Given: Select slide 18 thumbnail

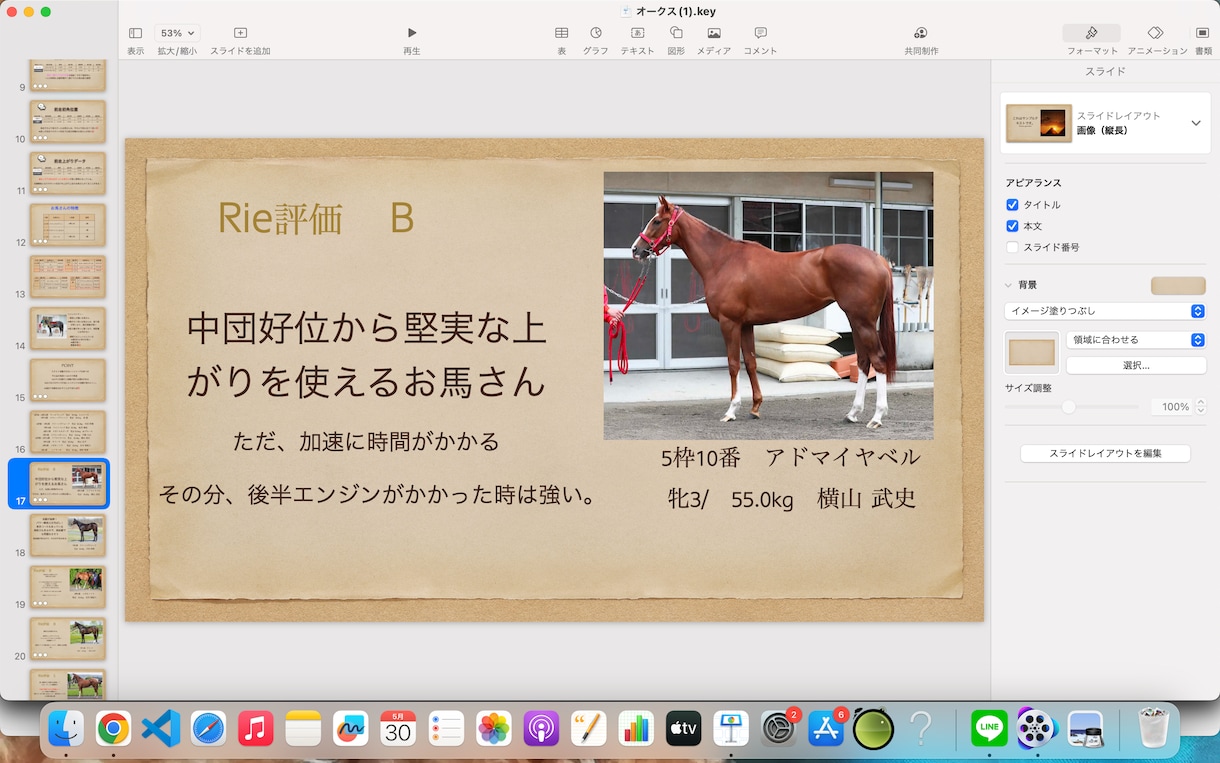Looking at the screenshot, I should coord(68,535).
